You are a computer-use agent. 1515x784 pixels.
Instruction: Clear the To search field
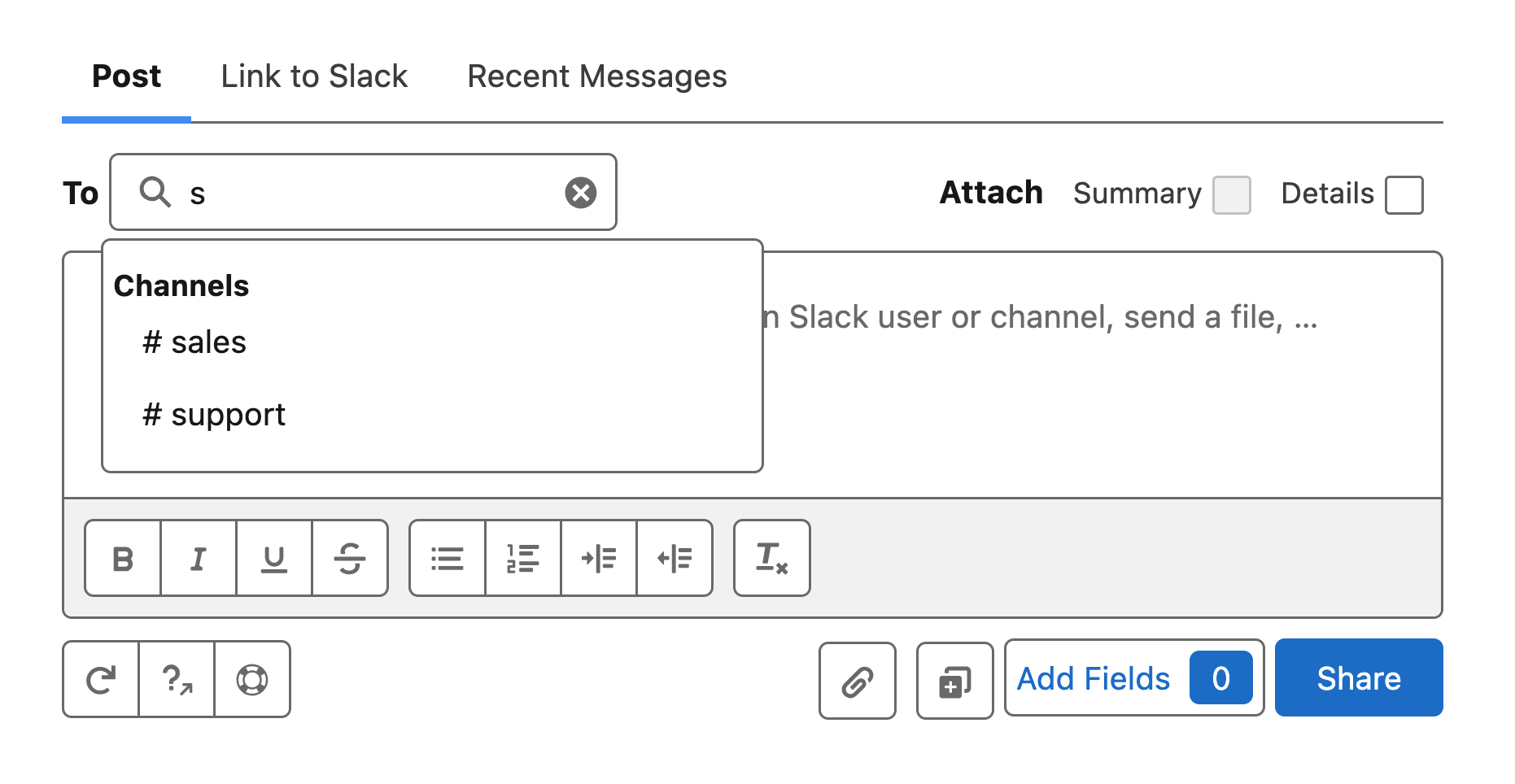click(x=581, y=193)
